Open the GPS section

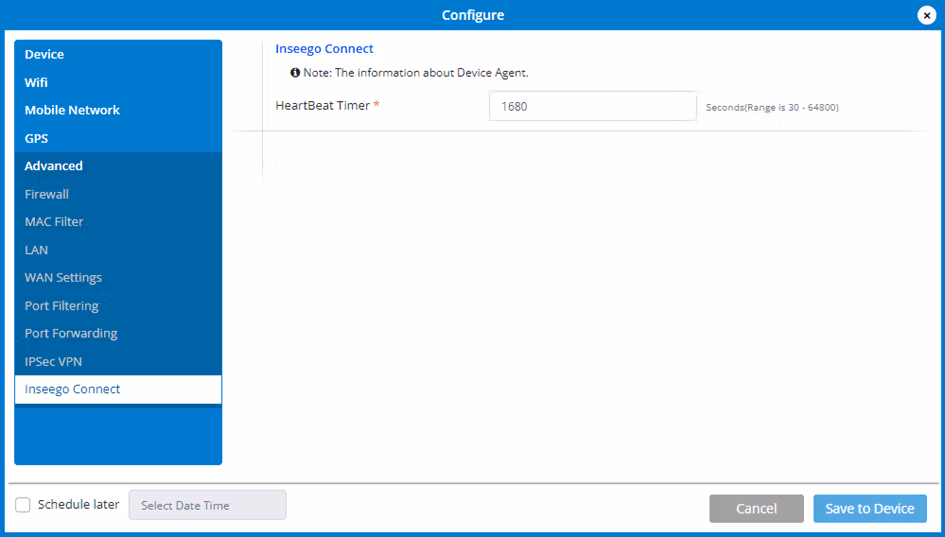click(118, 139)
